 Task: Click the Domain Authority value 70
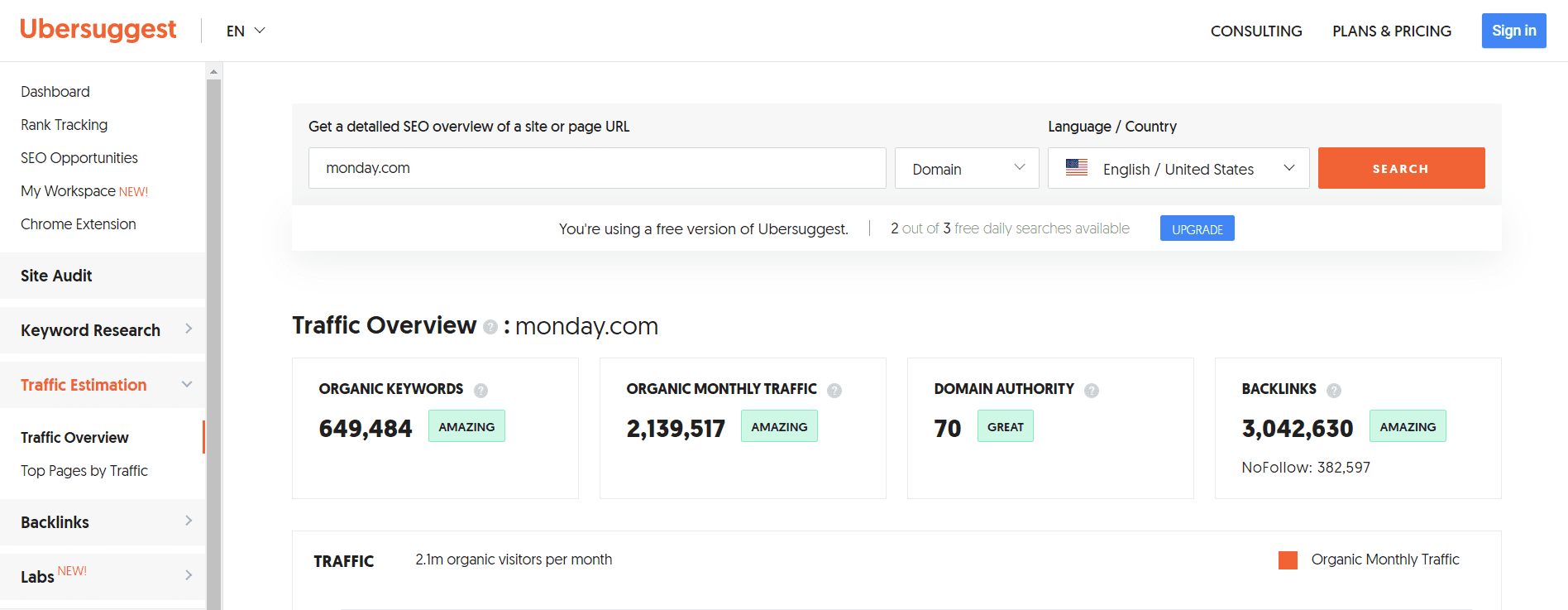[x=948, y=429]
